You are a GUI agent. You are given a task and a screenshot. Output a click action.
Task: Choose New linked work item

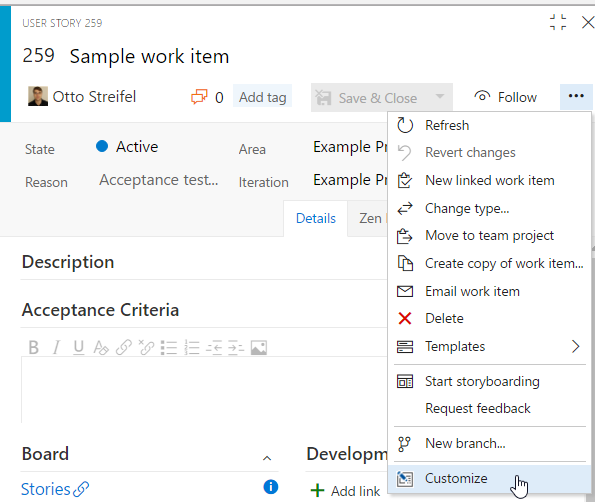point(490,180)
